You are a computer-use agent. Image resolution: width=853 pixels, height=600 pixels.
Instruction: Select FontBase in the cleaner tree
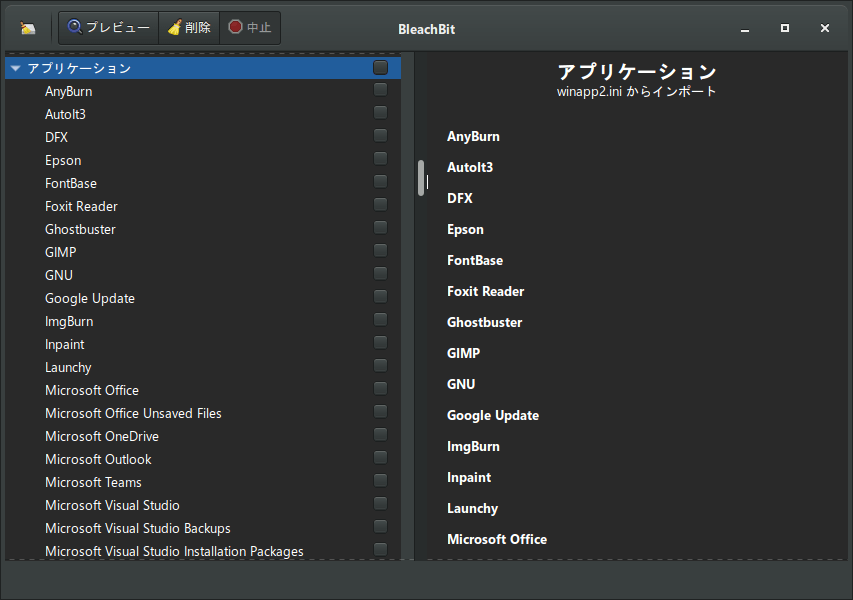click(x=203, y=183)
